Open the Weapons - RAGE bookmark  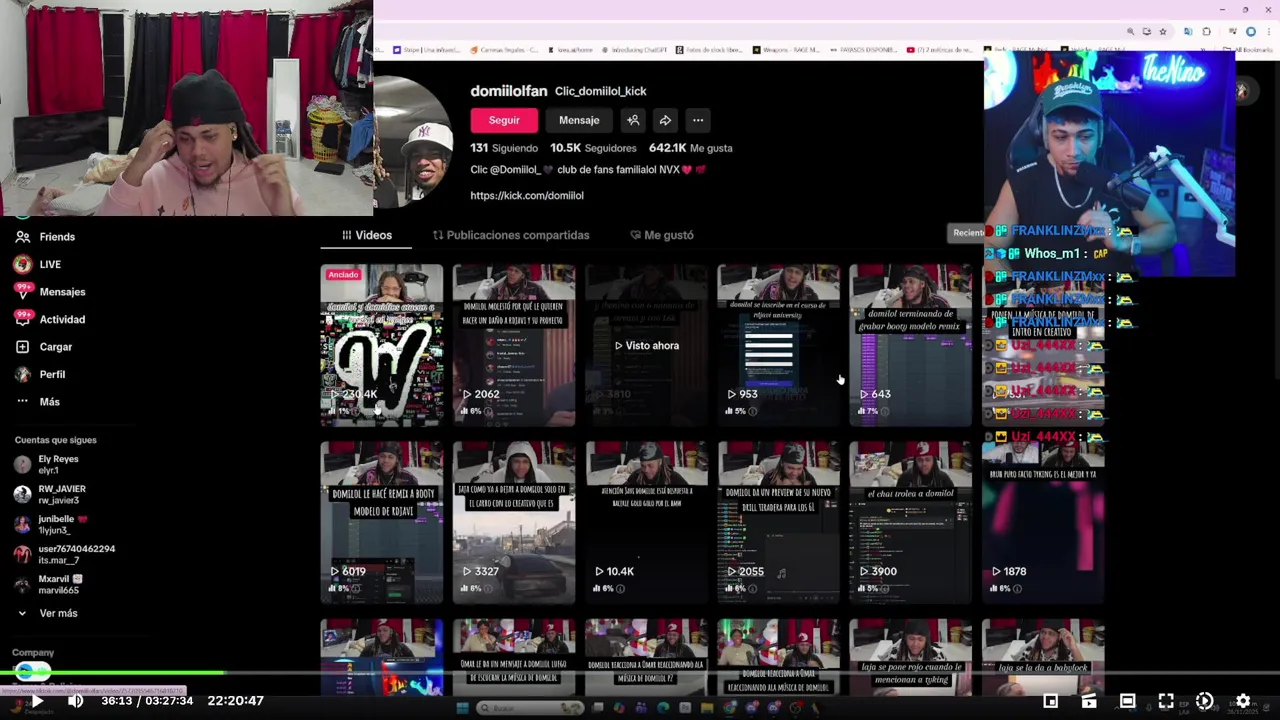(784, 49)
